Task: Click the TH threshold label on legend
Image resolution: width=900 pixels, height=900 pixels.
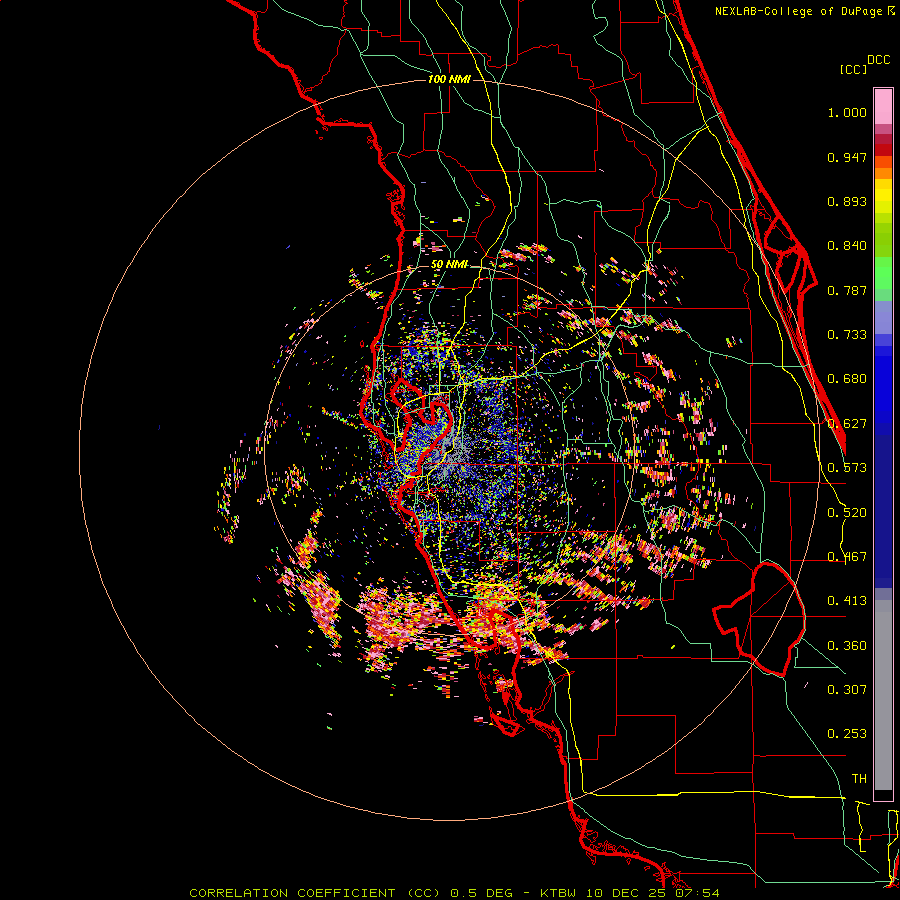Action: click(859, 778)
